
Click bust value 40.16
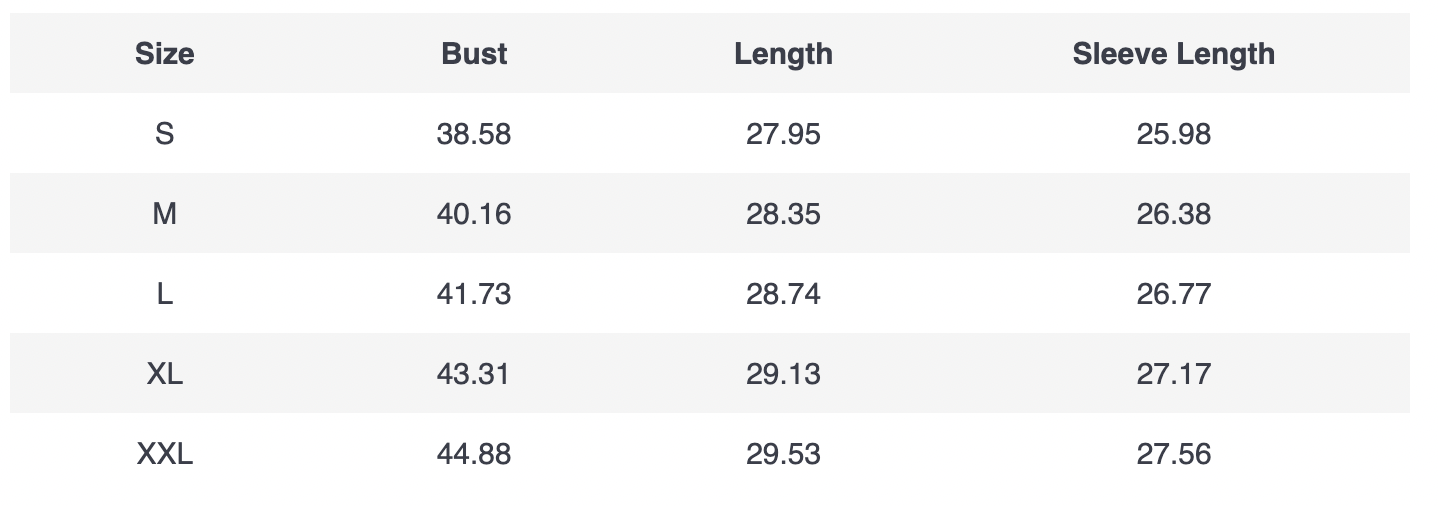(x=474, y=214)
